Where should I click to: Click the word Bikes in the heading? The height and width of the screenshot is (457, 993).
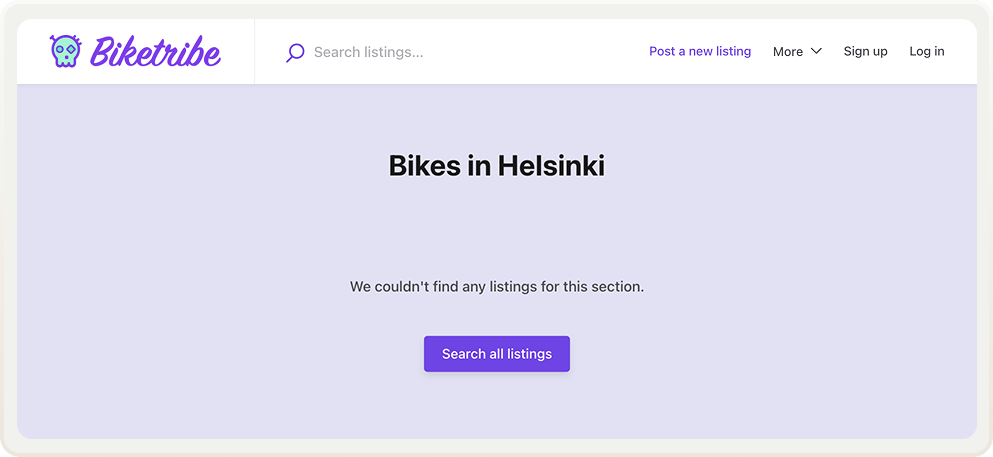425,165
